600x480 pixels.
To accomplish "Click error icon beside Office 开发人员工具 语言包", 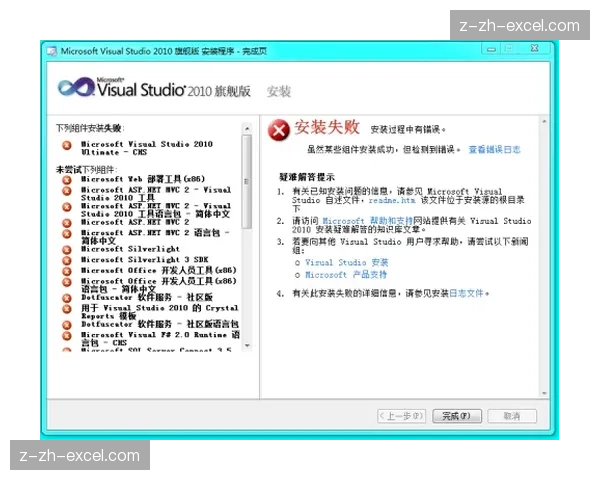I will pyautogui.click(x=67, y=282).
